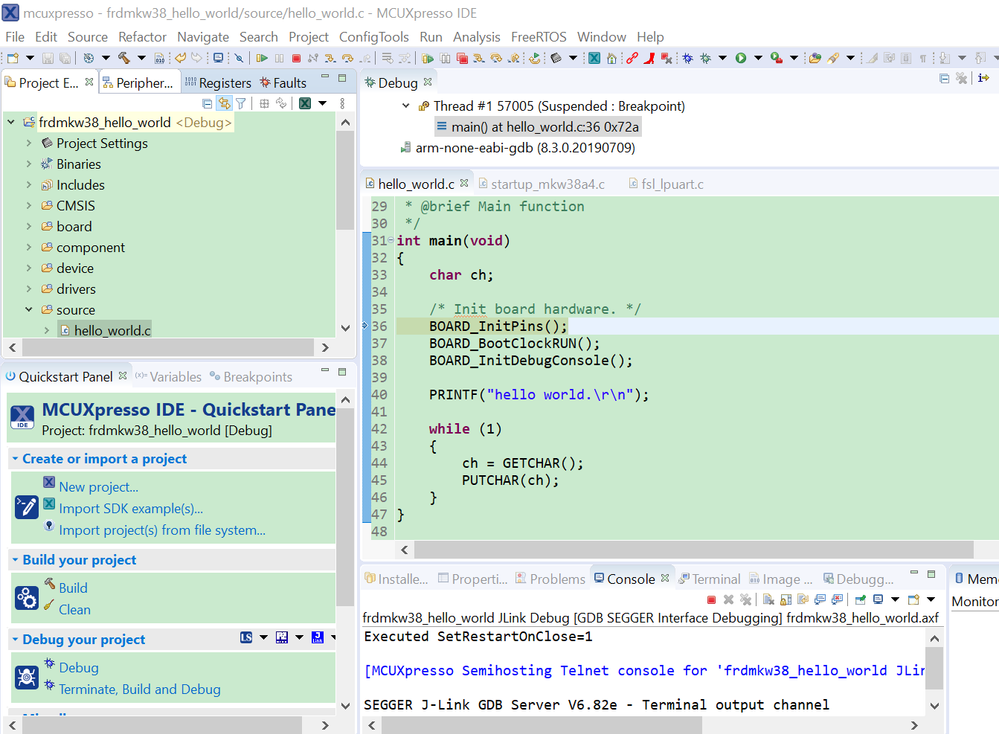Open the ConfigTools menu
This screenshot has width=999, height=734.
point(374,37)
